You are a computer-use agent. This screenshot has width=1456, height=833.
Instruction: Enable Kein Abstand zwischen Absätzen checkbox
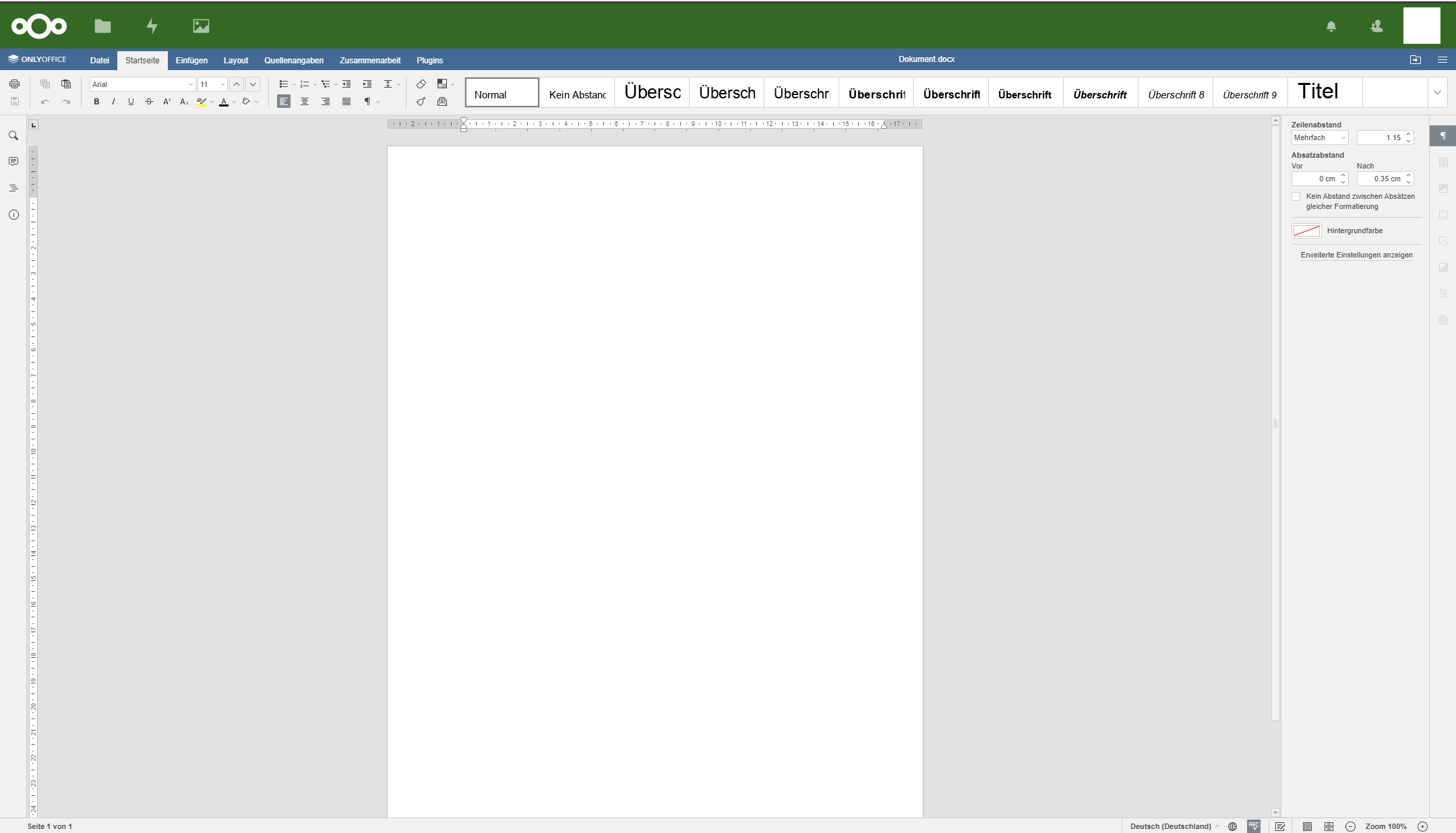(1296, 197)
